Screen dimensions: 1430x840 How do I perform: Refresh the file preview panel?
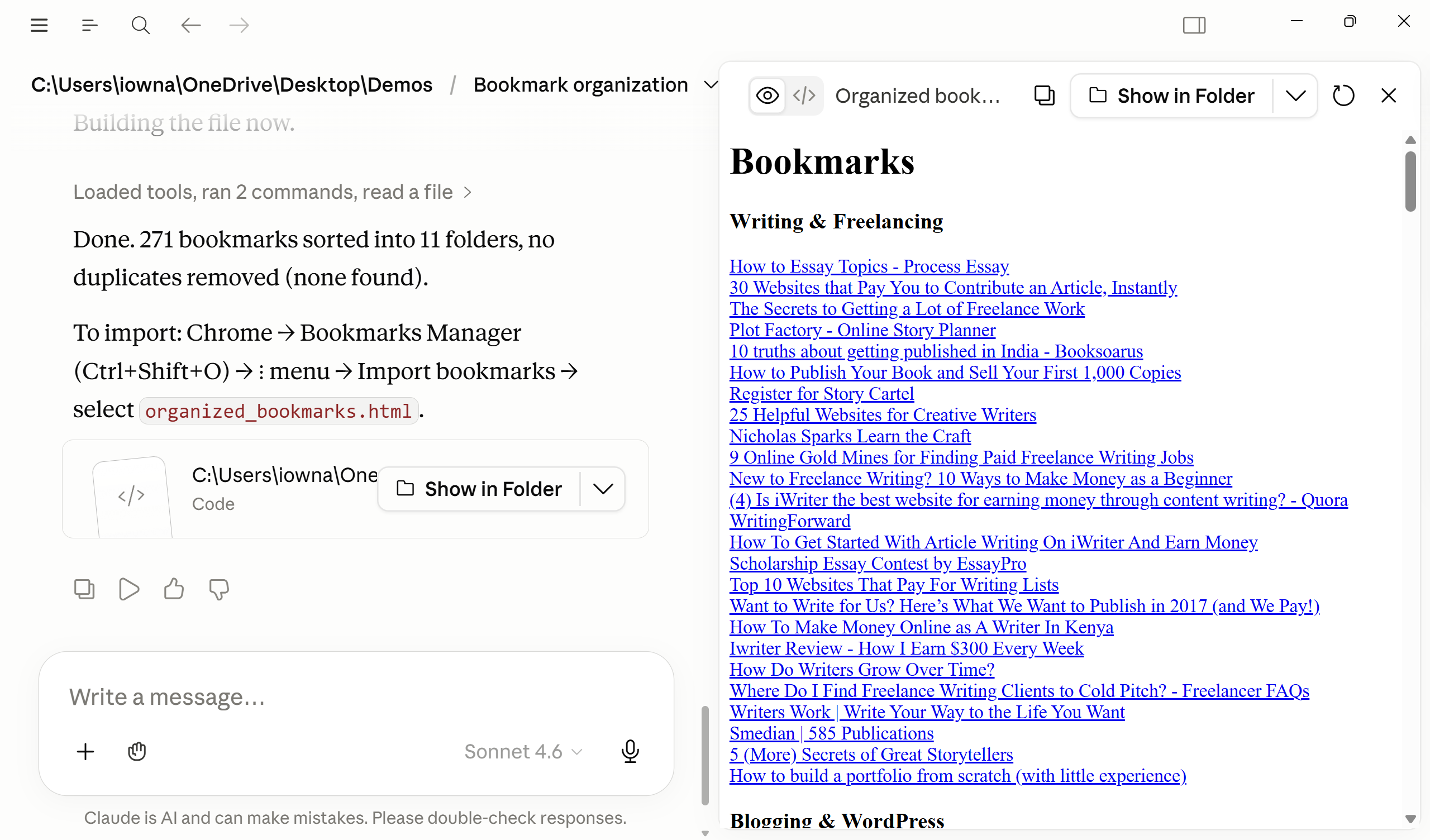1343,96
